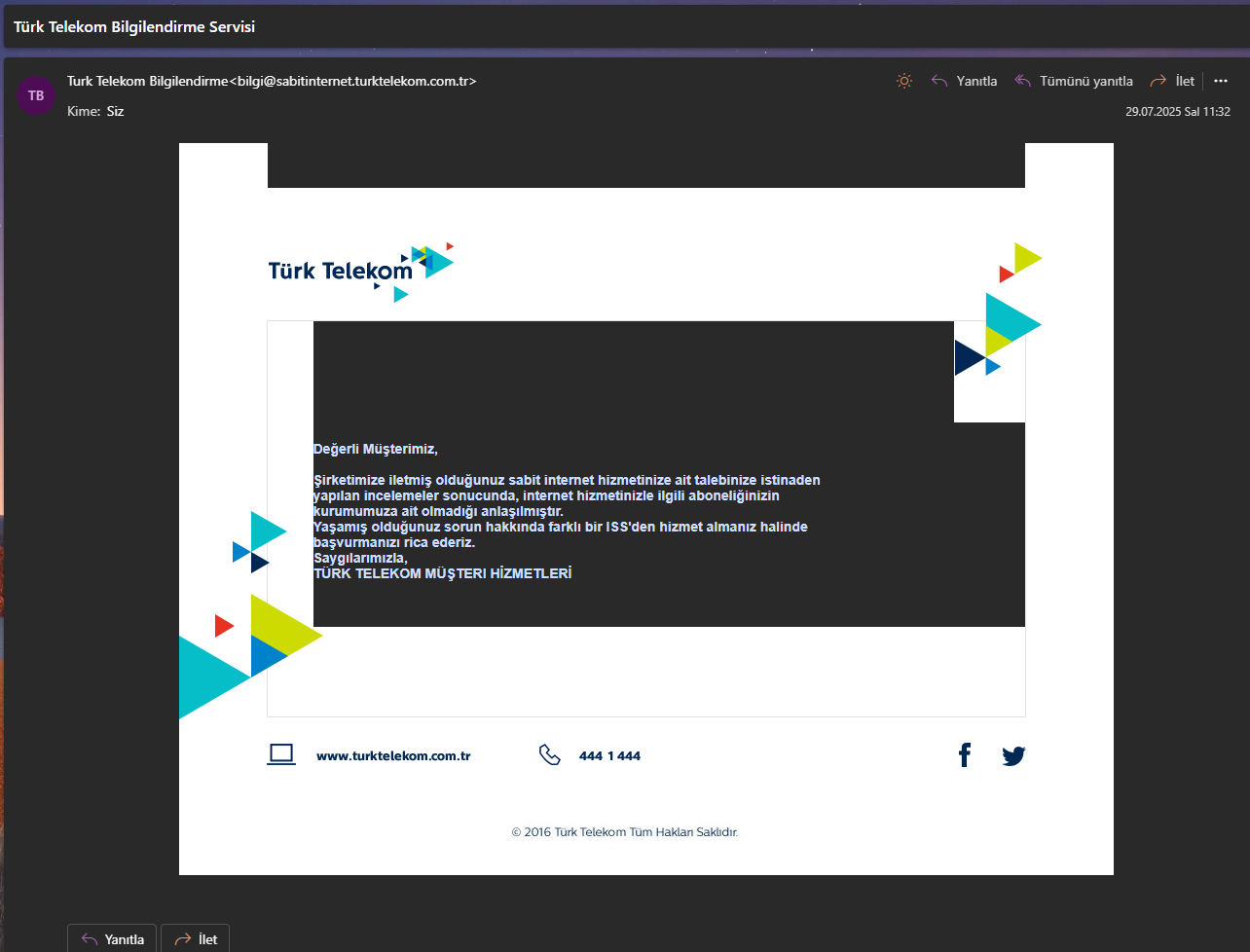Click the line 'başvurmanızı rica ederiz.'

click(393, 543)
